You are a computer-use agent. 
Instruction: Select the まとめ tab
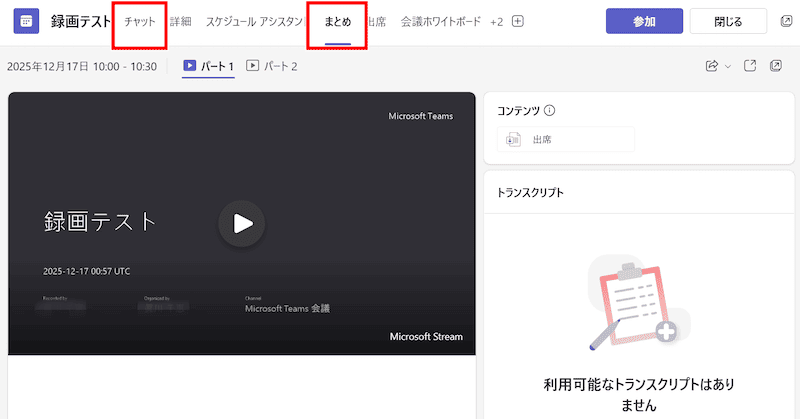(337, 21)
